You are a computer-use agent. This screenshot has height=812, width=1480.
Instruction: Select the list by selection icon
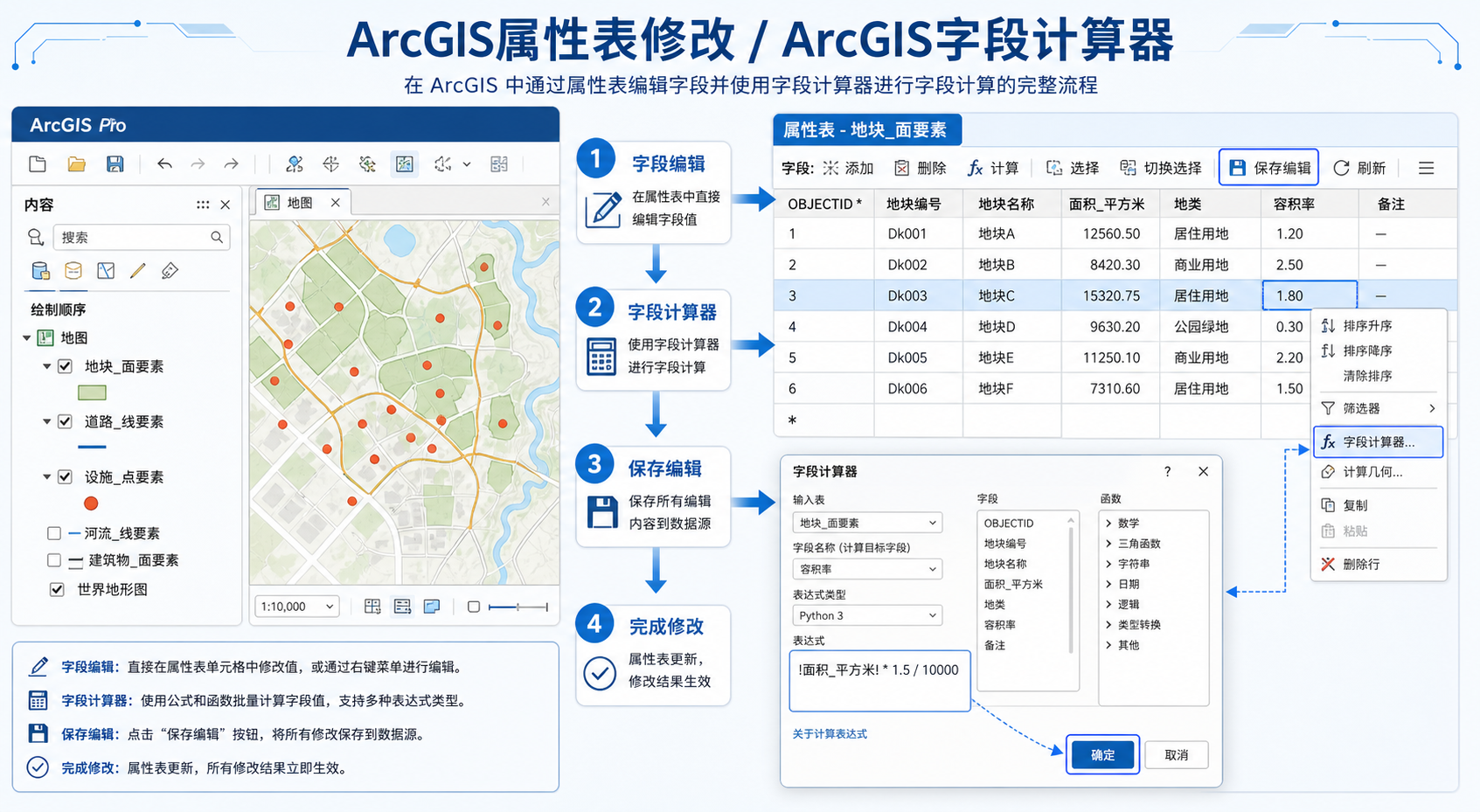(x=106, y=271)
